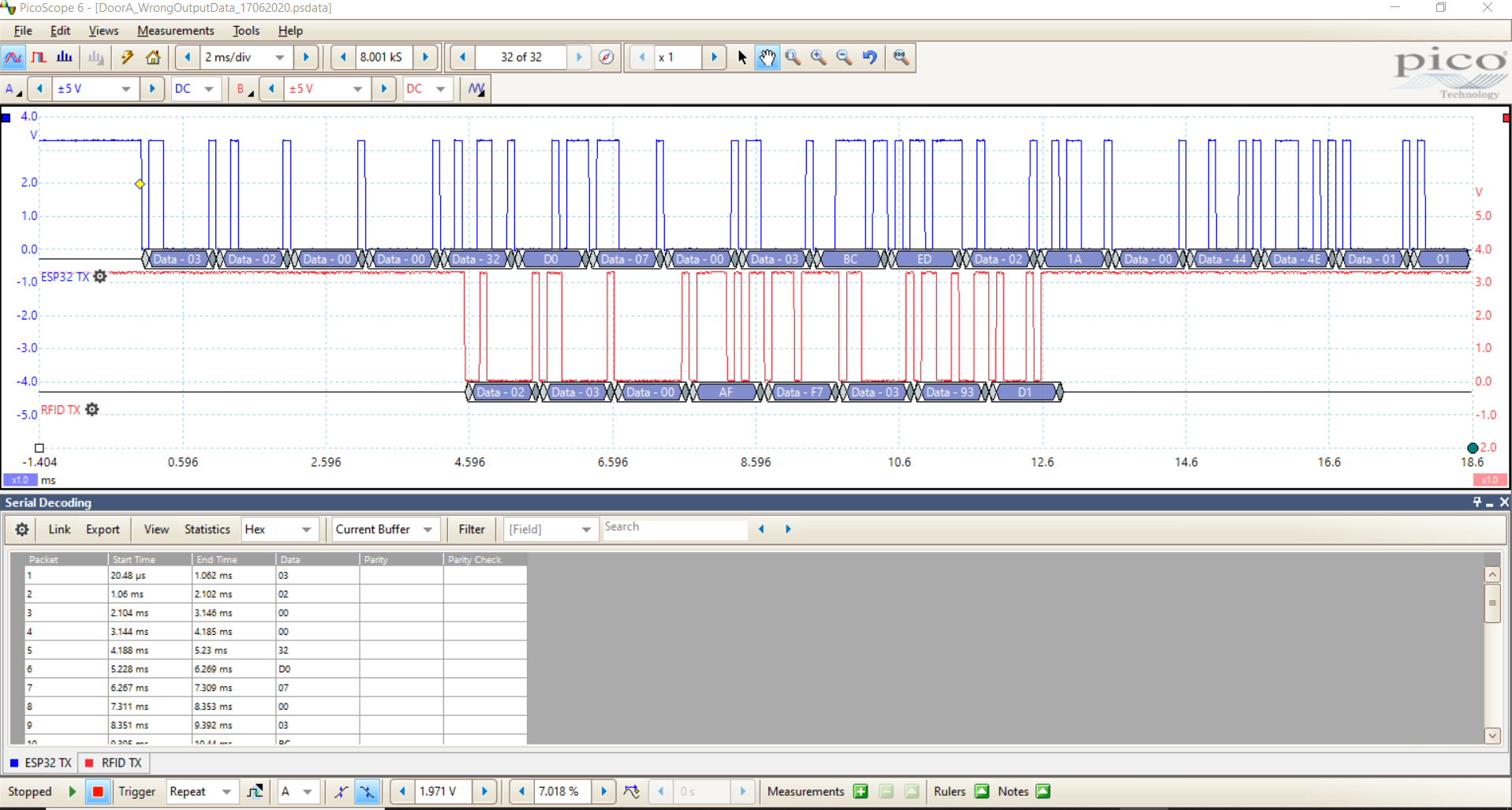Open Channel B options button
Viewport: 1512px width, 810px height.
245,89
